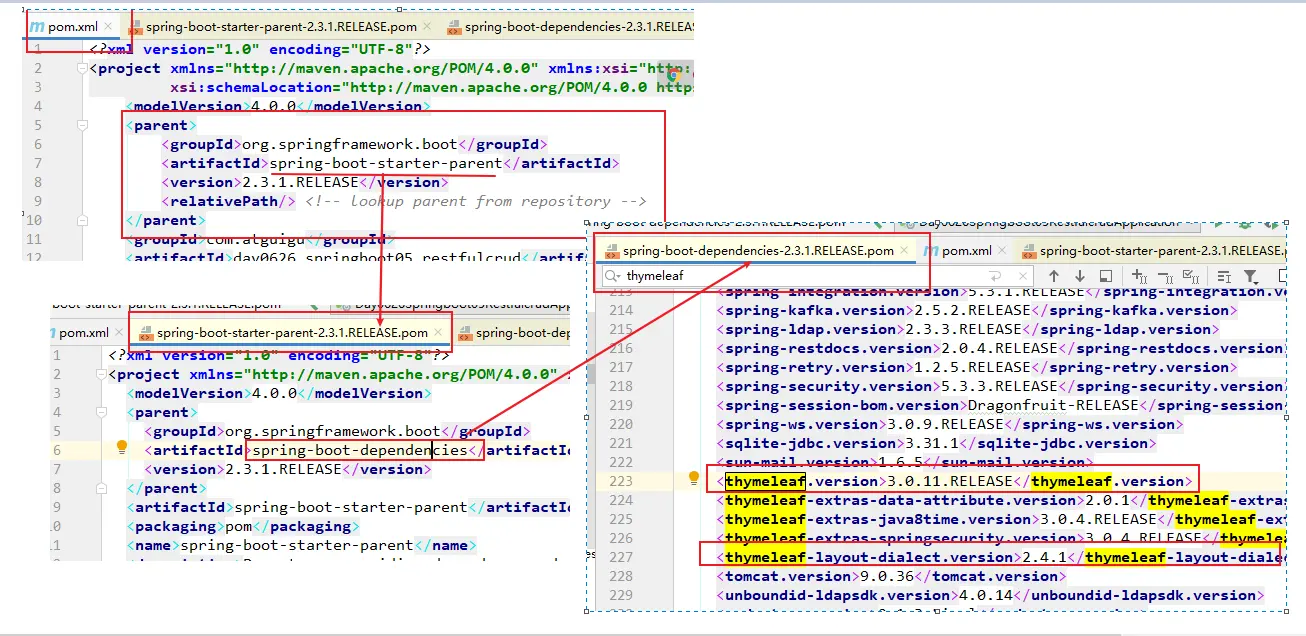Screen dimensions: 1306x636
Task: Click org.springframework.boot groupId in top editor
Action: (352, 144)
